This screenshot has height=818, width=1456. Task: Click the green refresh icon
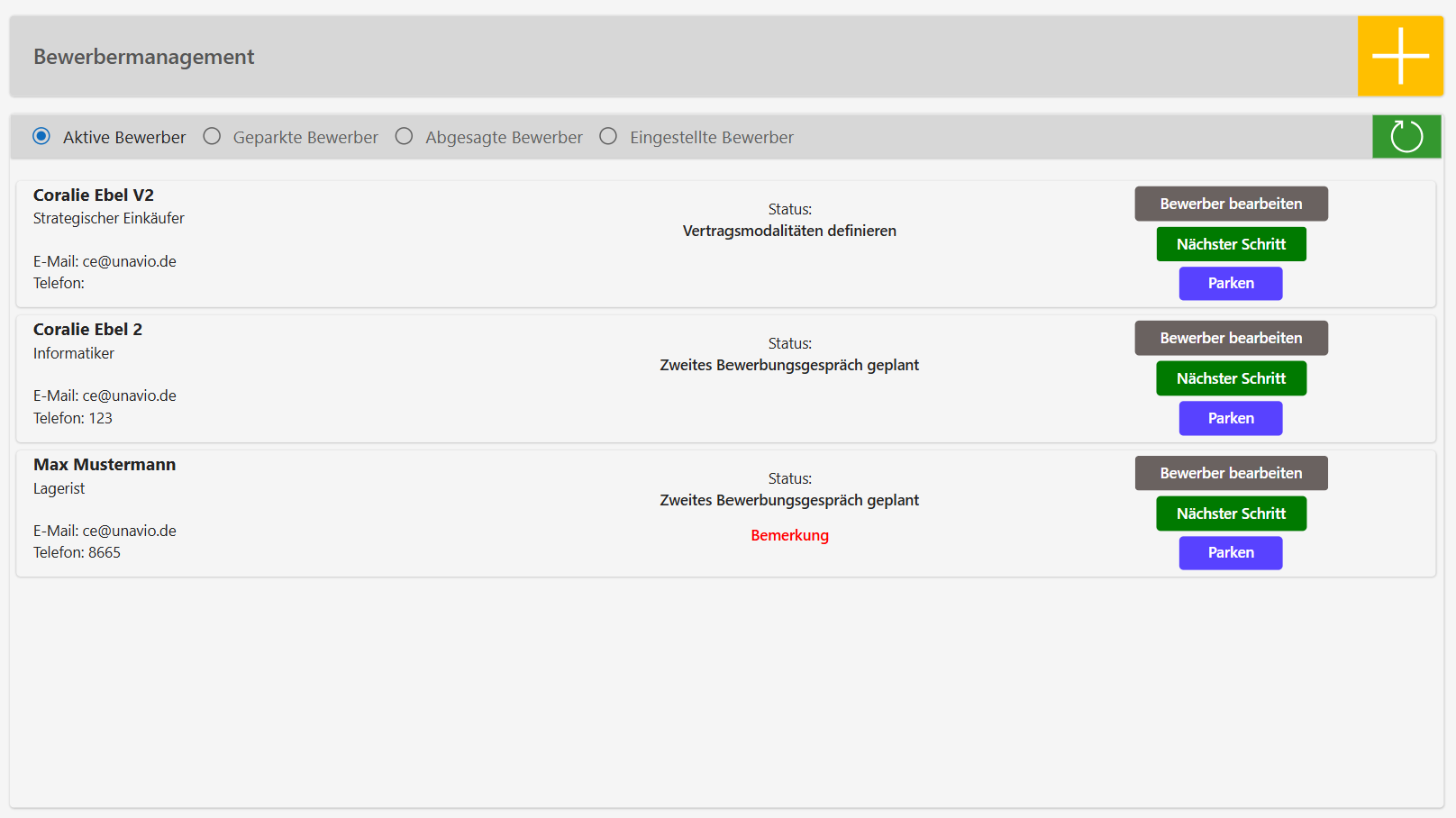(x=1406, y=137)
